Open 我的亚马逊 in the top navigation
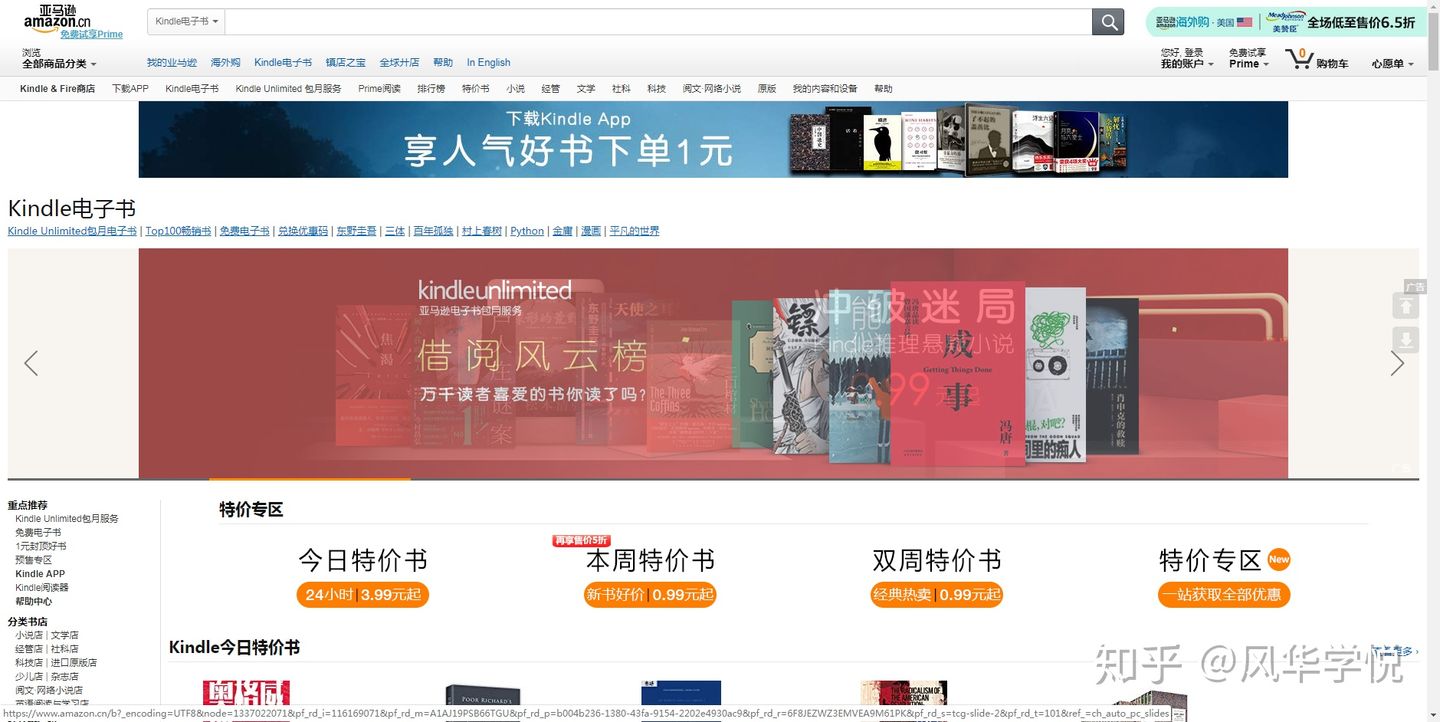Viewport: 1440px width, 722px height. point(172,62)
